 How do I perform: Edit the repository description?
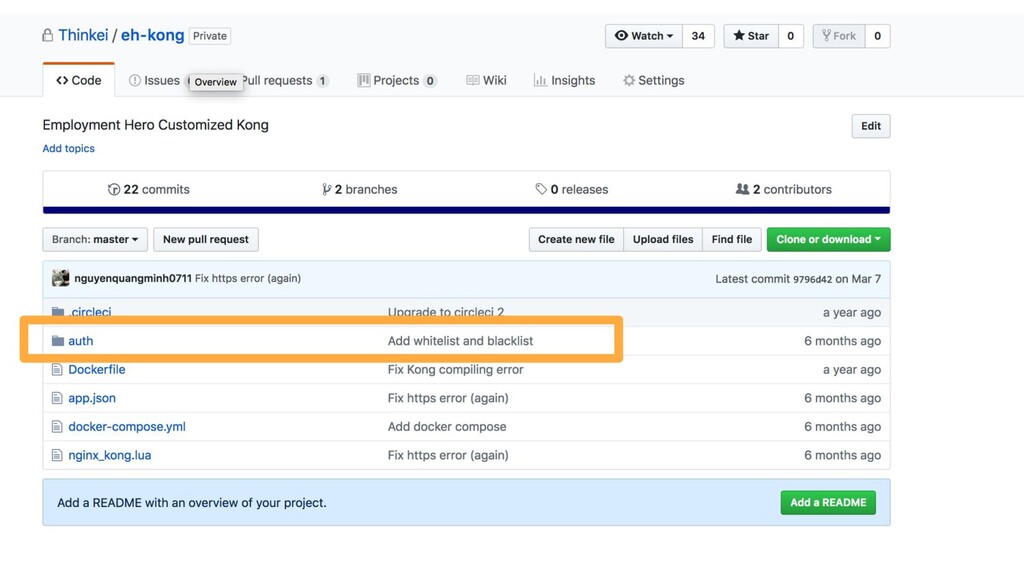(871, 126)
